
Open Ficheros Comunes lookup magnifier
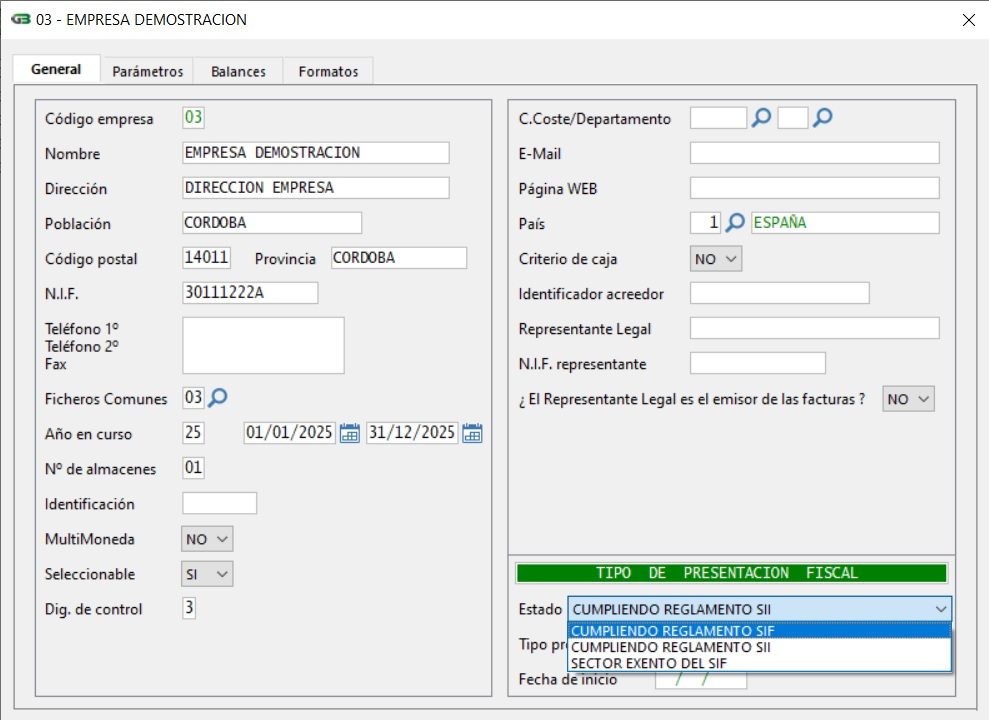click(218, 397)
